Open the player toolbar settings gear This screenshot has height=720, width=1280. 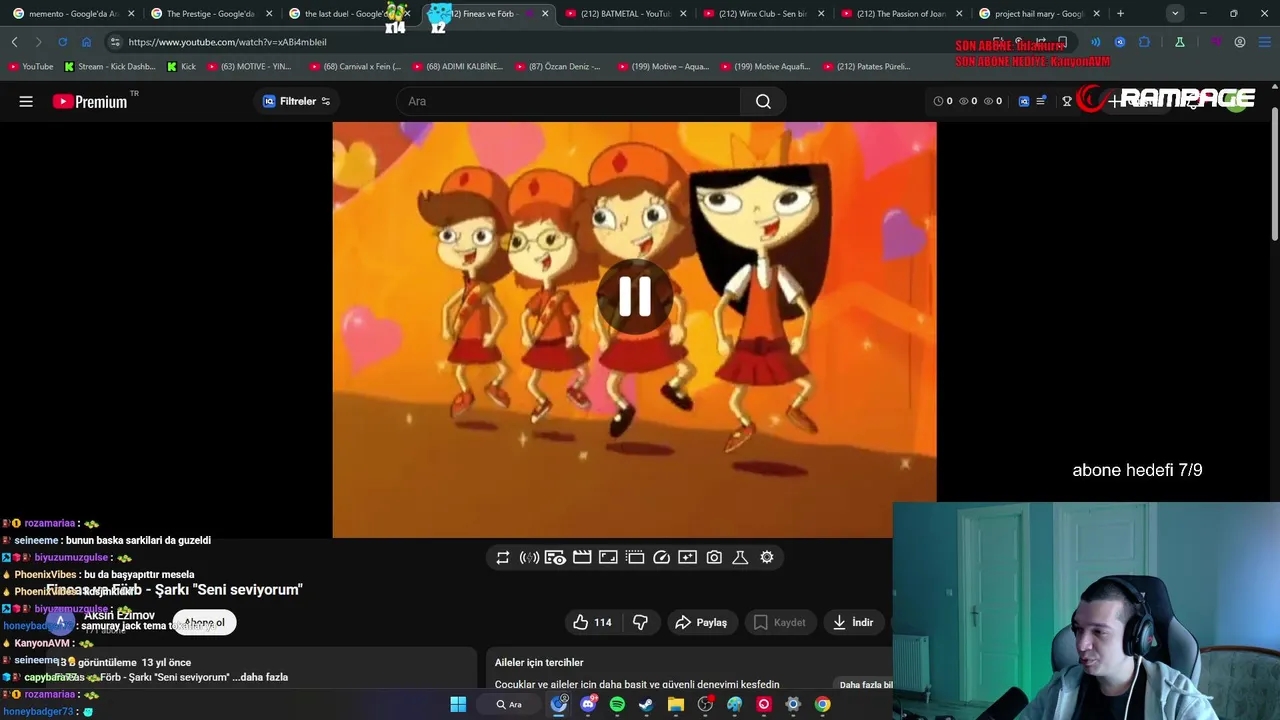(x=767, y=558)
